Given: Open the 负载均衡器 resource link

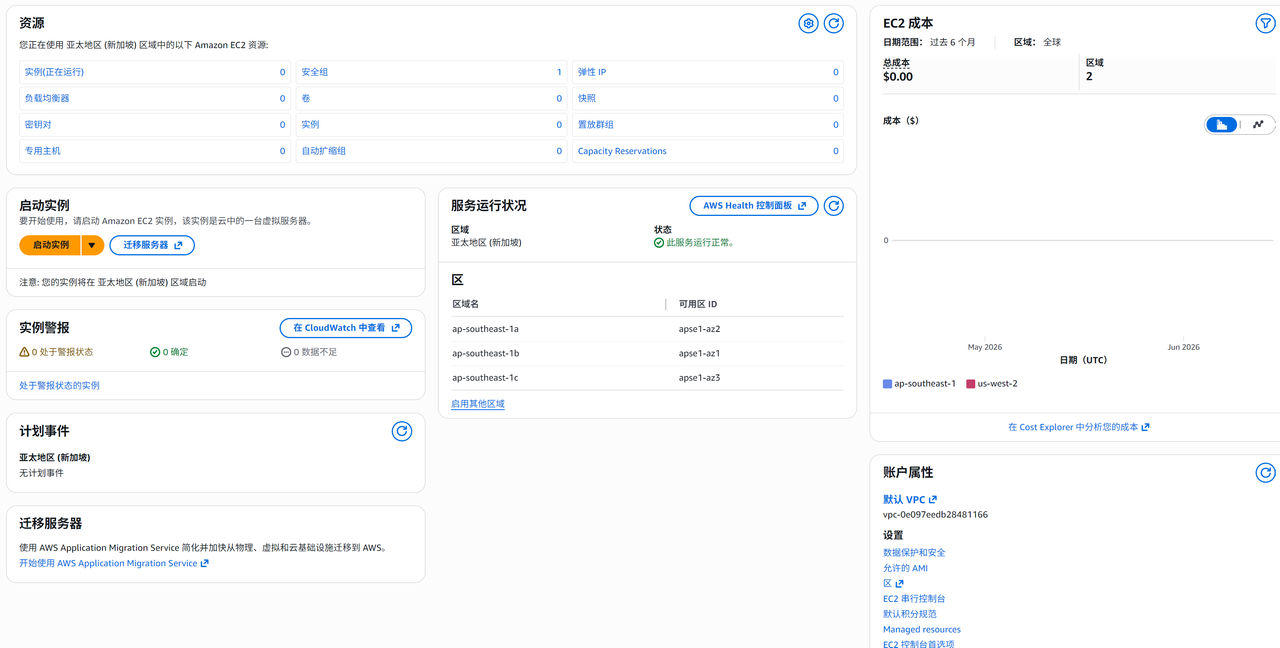Looking at the screenshot, I should [47, 98].
